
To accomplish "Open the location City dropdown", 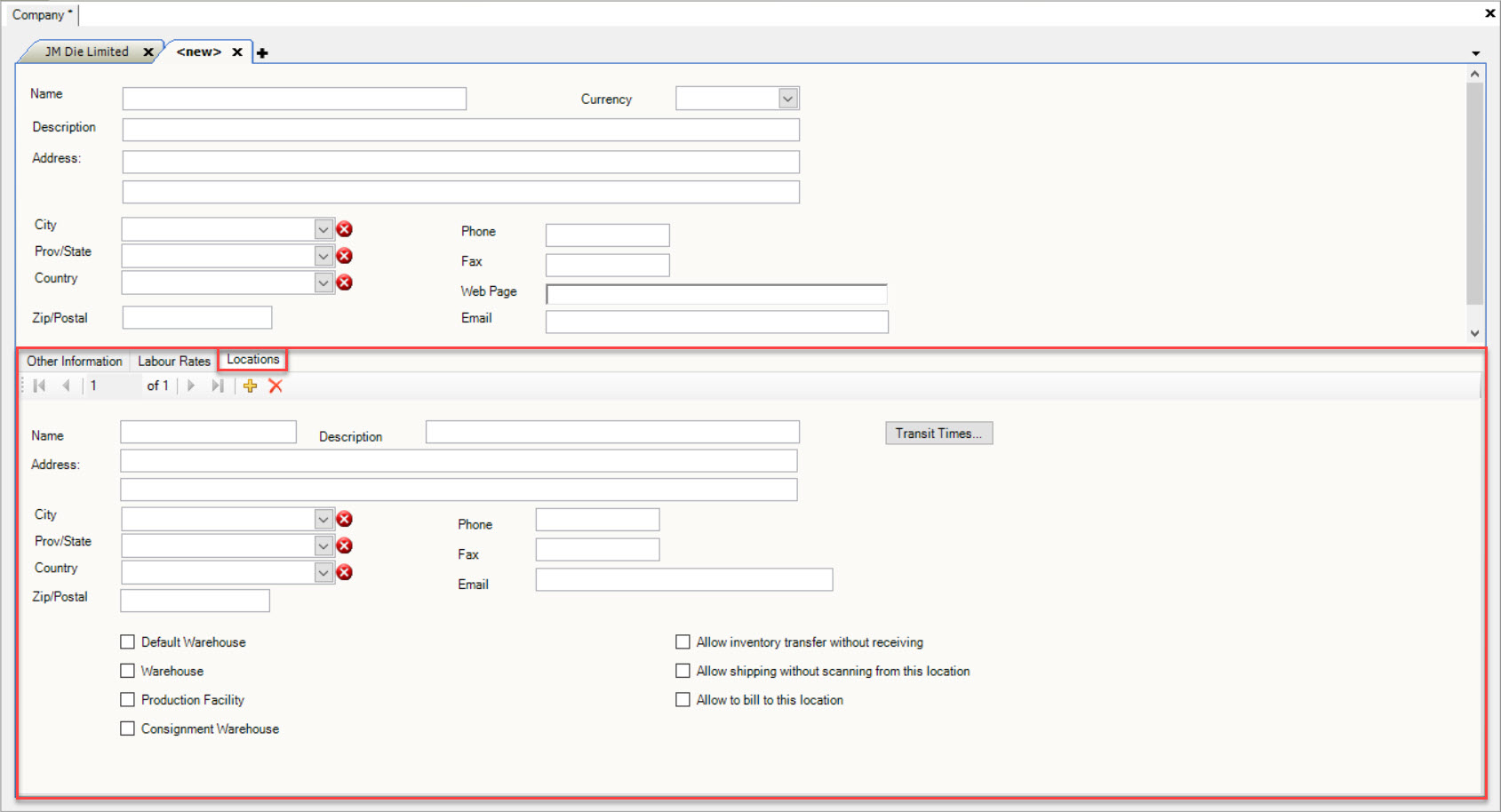I will [323, 519].
